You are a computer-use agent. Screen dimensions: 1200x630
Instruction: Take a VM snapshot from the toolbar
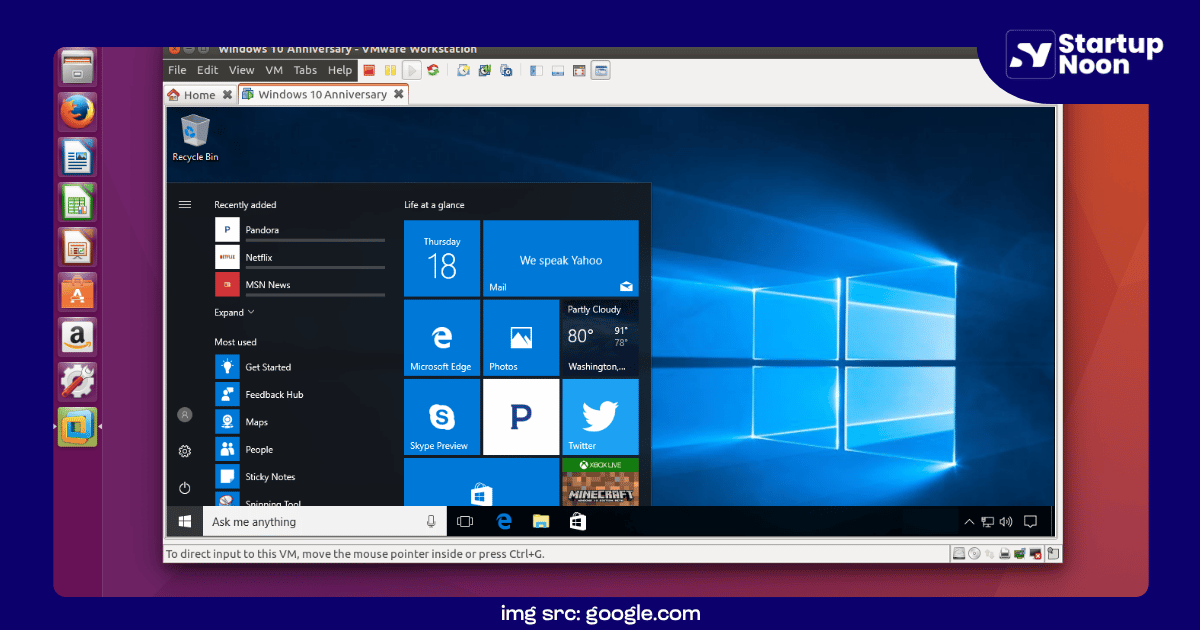click(x=463, y=70)
